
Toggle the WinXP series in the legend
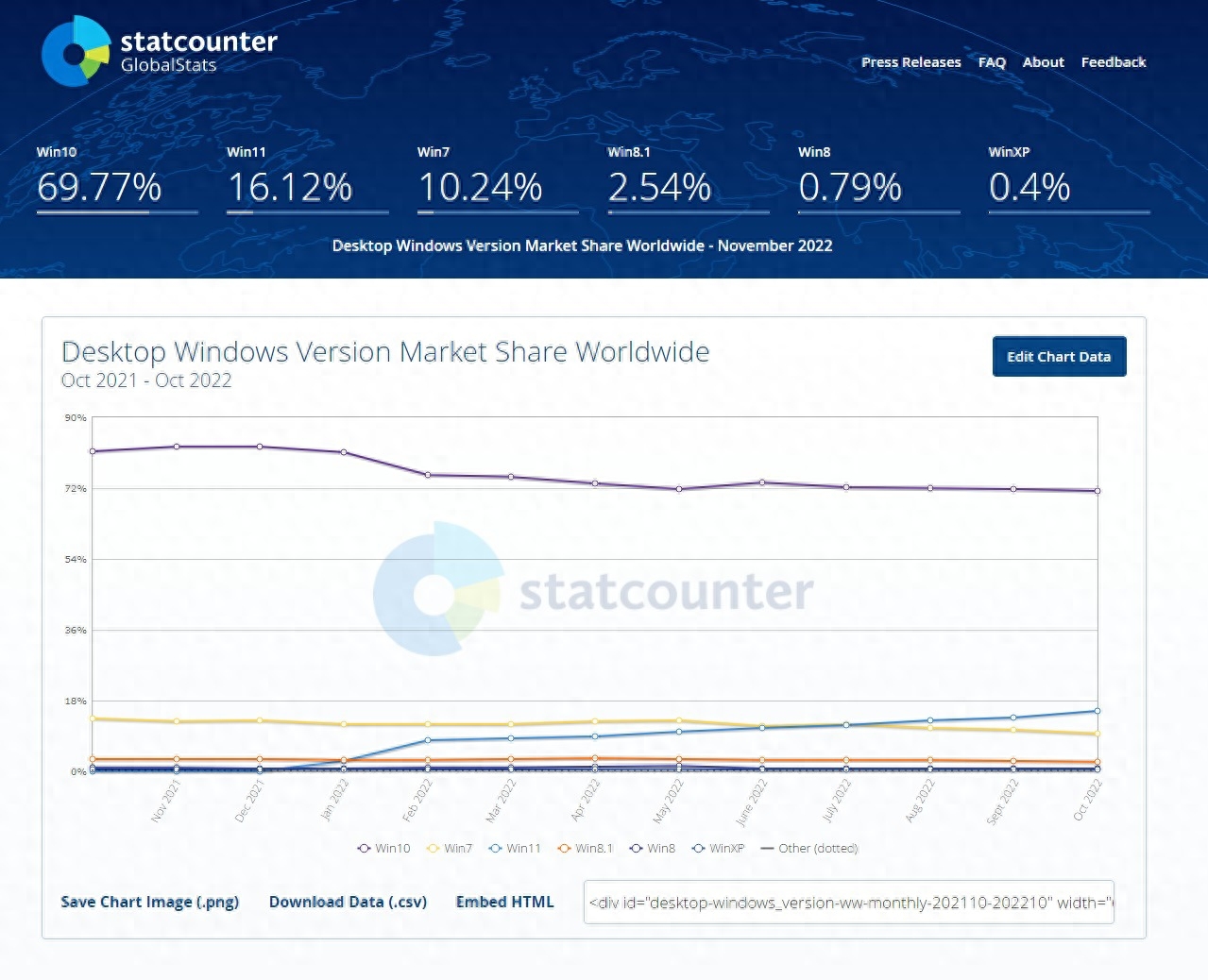click(x=721, y=848)
